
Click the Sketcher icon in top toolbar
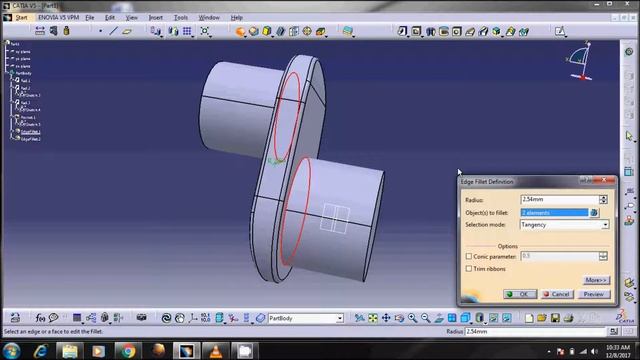[560, 31]
